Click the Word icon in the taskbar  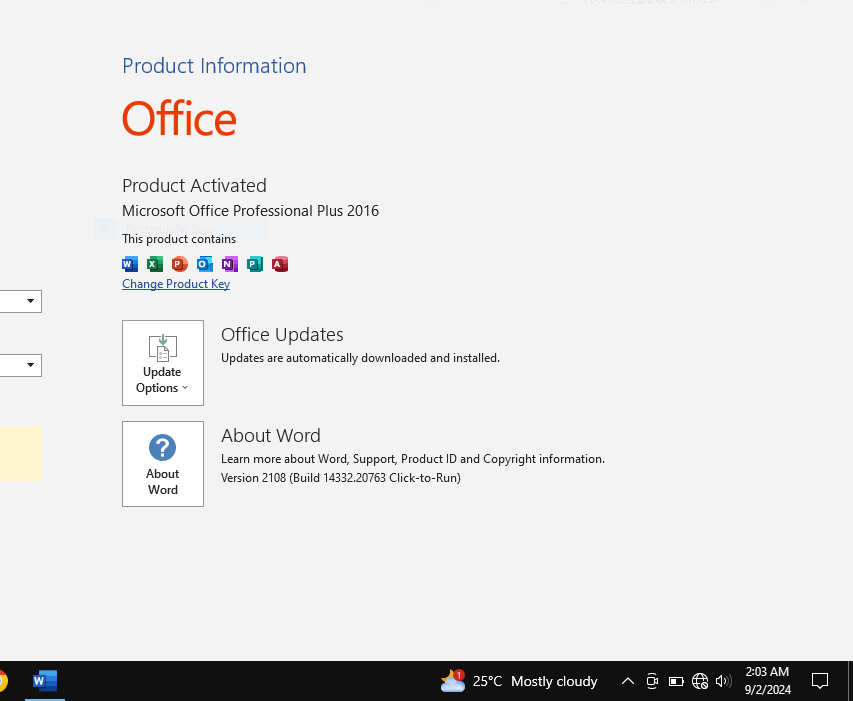click(45, 681)
